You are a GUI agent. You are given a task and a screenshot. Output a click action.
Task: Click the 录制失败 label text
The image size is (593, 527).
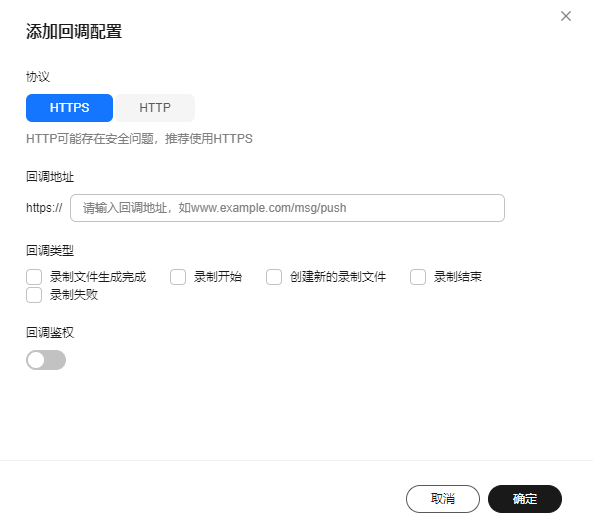(74, 295)
